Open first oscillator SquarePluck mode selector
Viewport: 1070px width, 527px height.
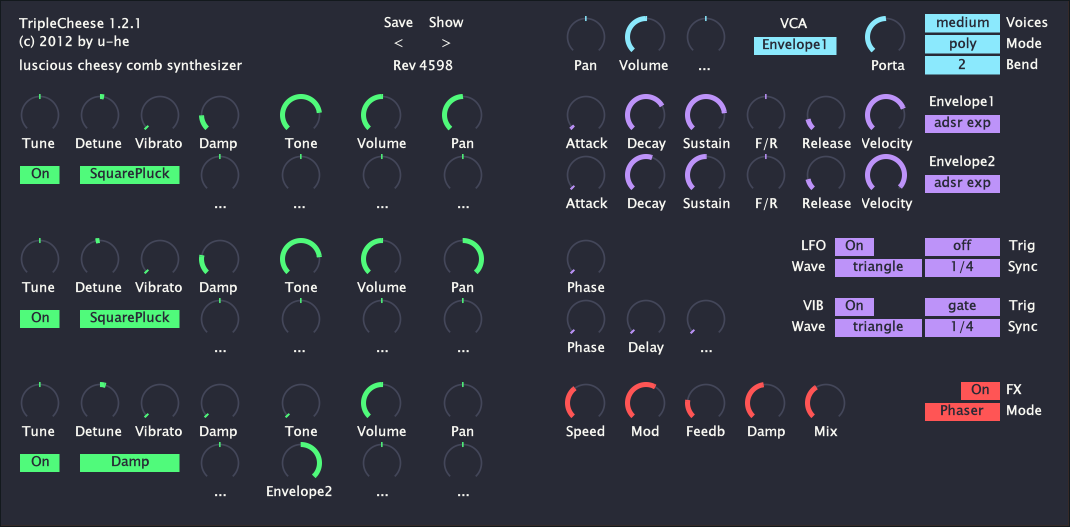[x=130, y=174]
